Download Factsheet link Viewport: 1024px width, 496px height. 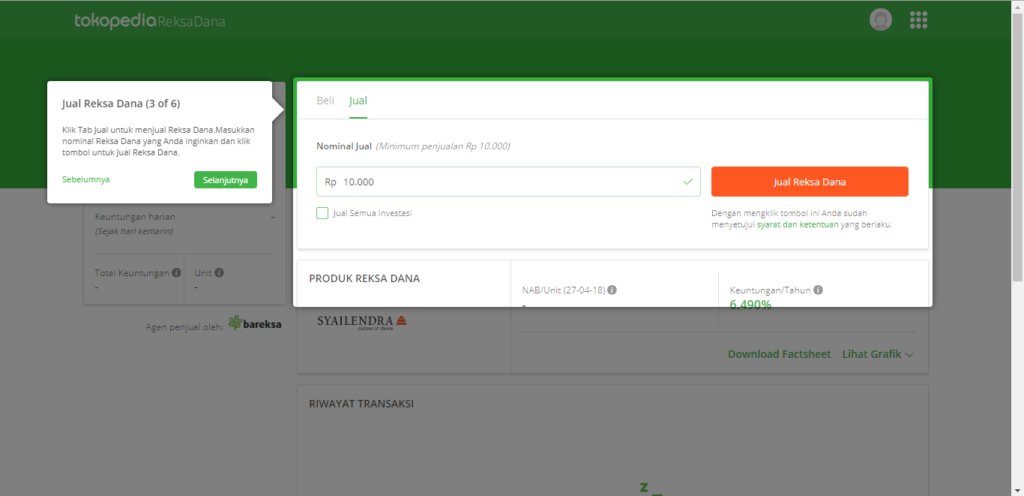click(x=779, y=354)
